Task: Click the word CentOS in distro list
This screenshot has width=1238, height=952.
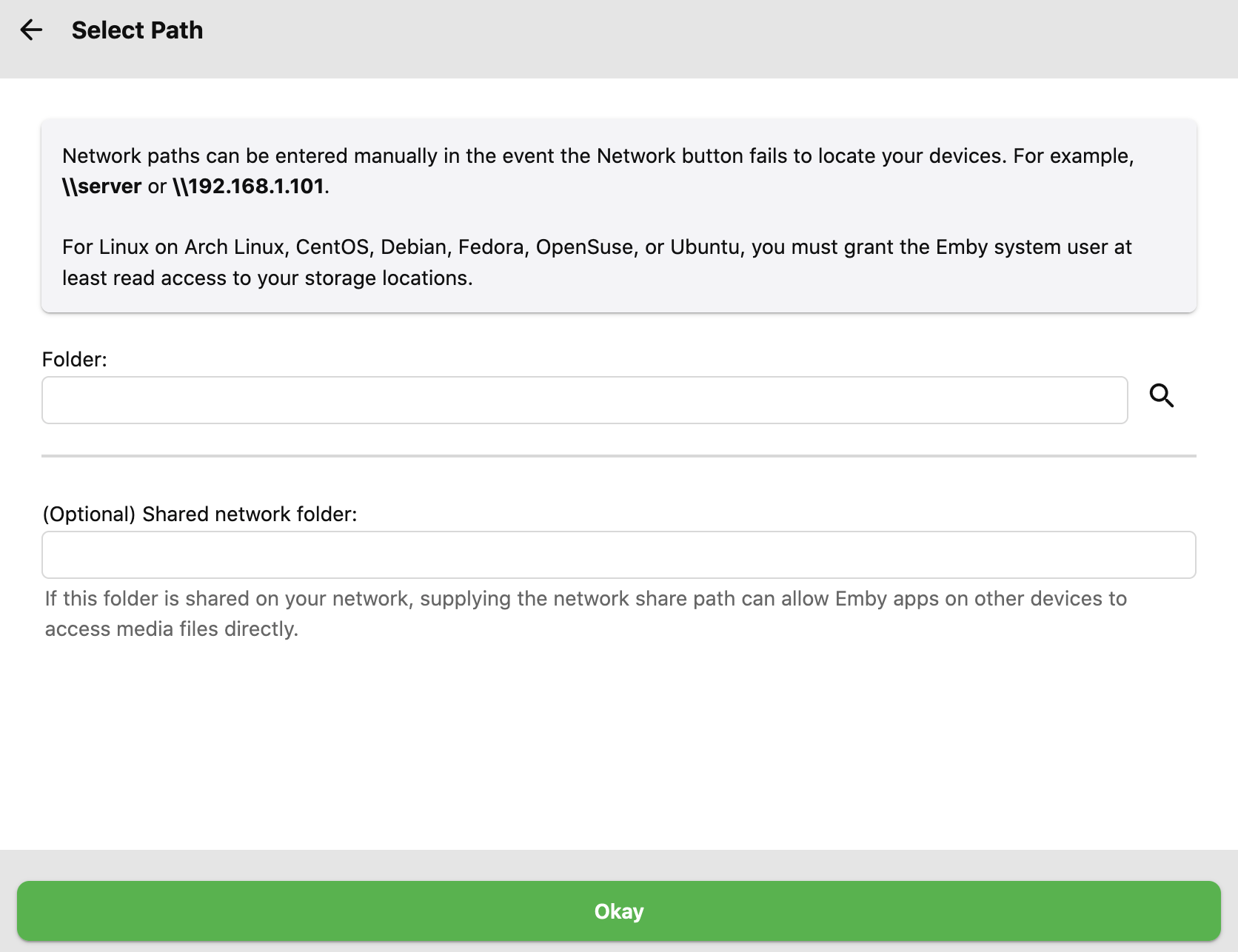Action: click(x=332, y=247)
